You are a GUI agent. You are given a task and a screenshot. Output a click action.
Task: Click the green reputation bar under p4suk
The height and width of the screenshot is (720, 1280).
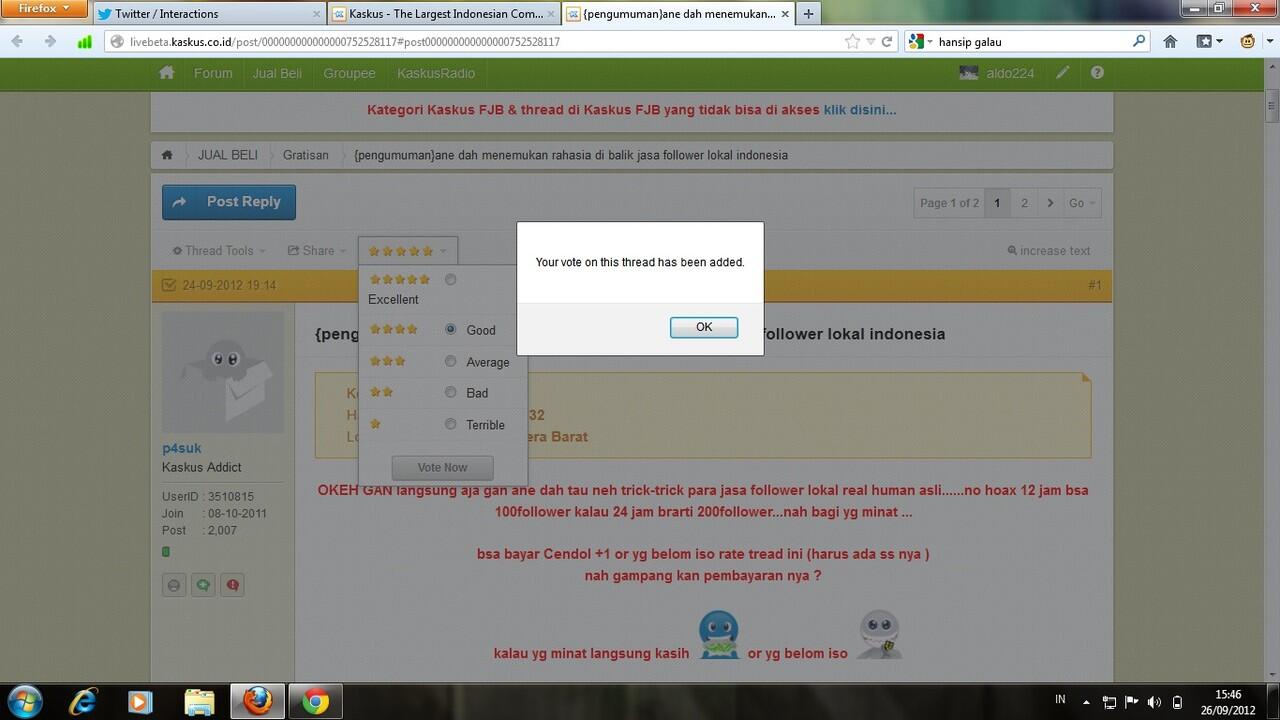166,552
